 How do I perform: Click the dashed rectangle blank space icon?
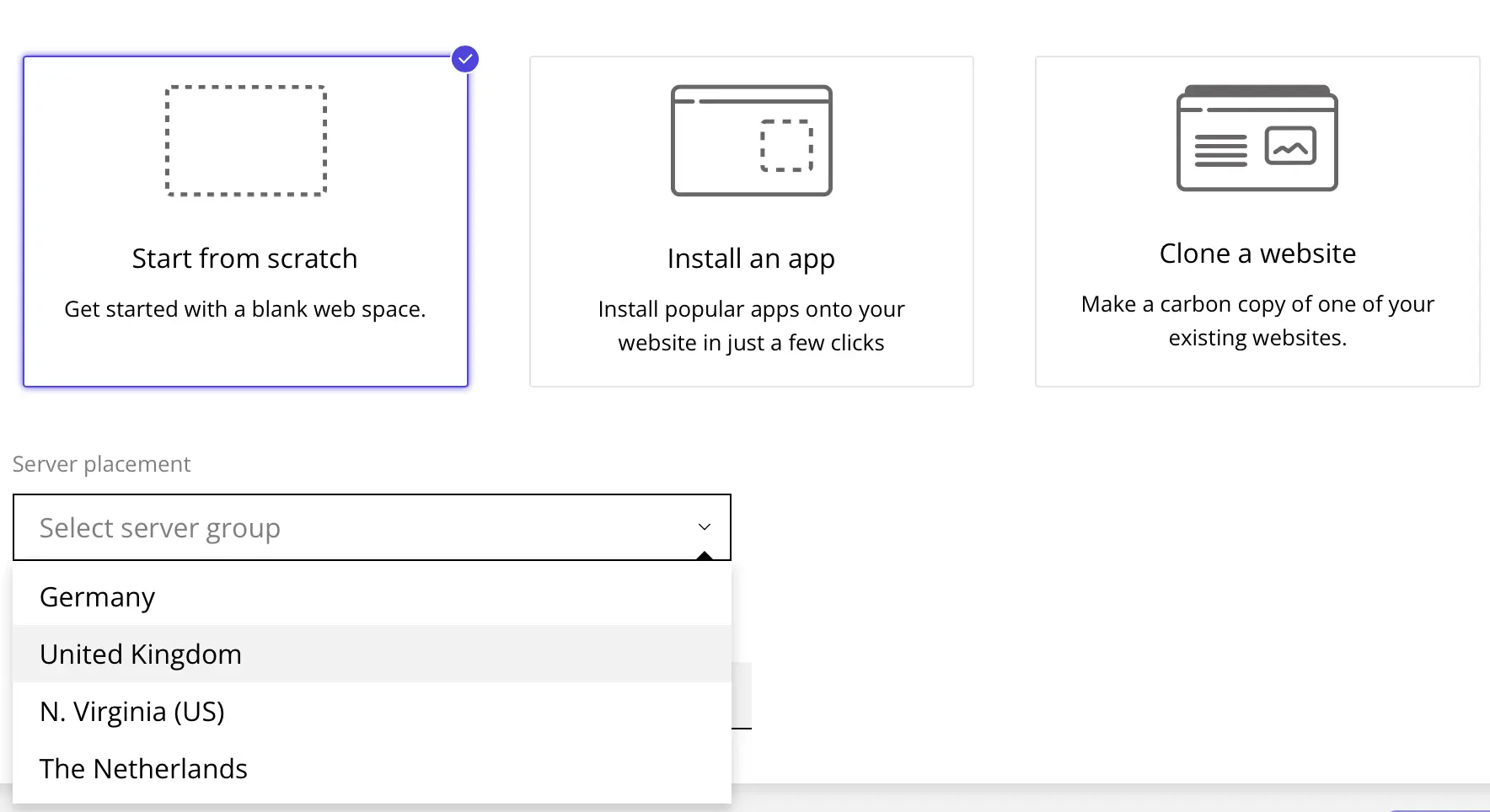click(245, 141)
